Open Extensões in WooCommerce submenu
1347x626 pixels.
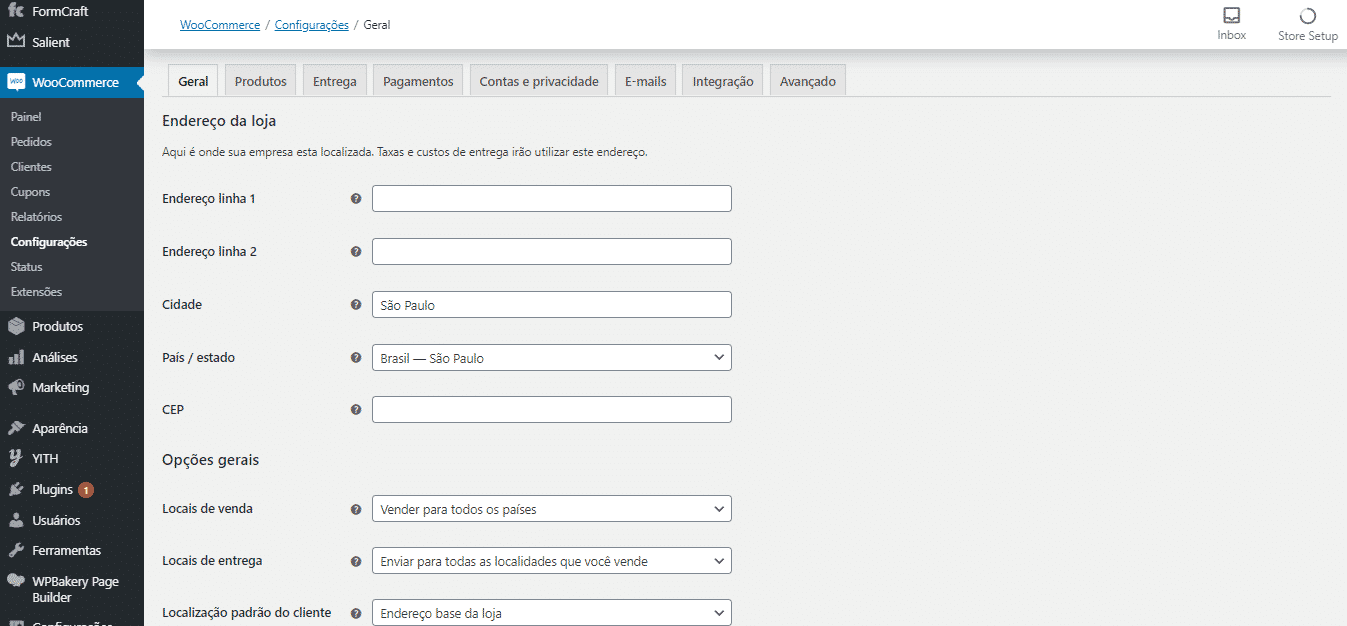36,292
